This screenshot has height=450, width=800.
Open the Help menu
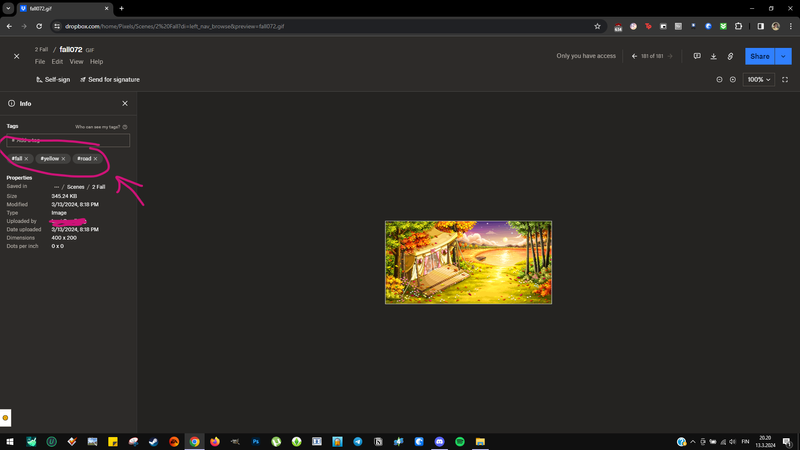(x=96, y=62)
